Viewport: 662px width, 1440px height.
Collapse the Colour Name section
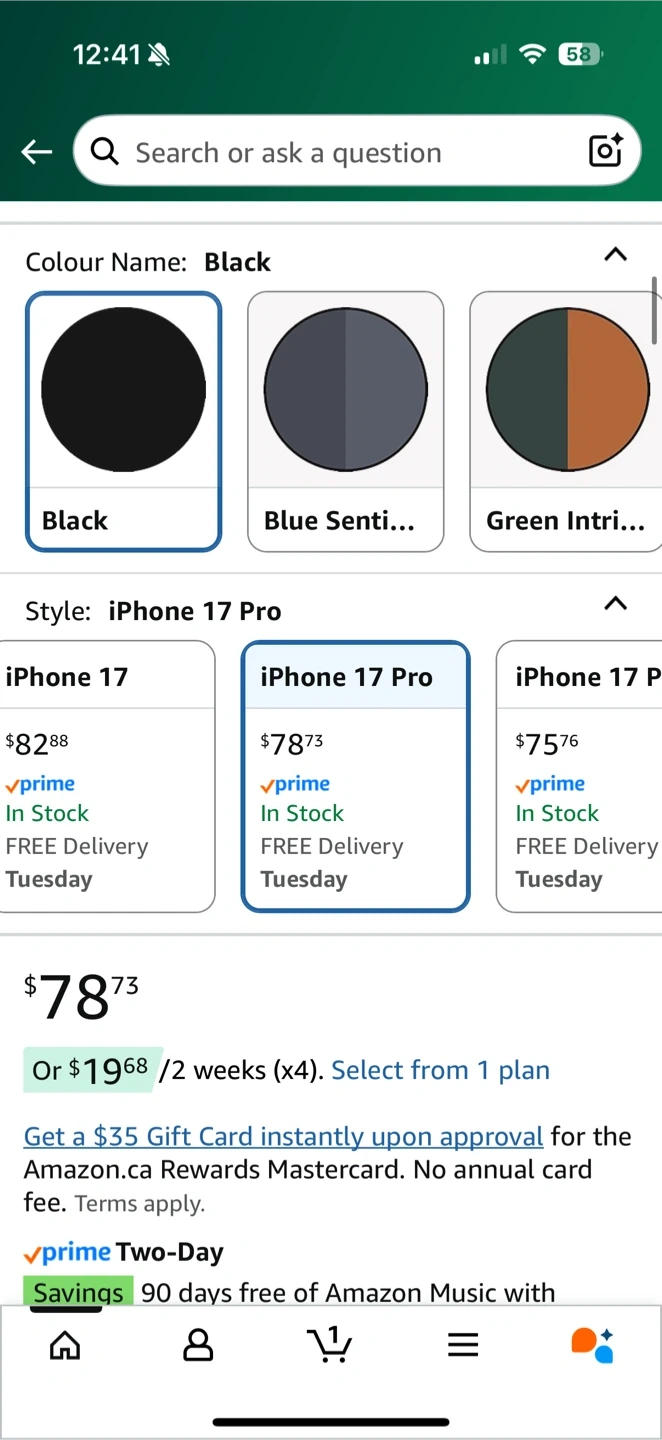coord(616,255)
